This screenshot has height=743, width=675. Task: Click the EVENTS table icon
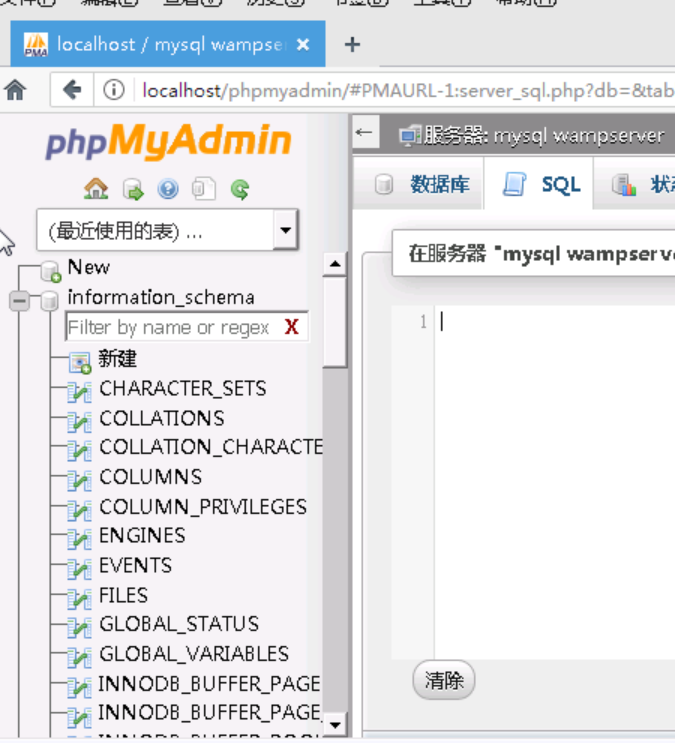pyautogui.click(x=79, y=569)
